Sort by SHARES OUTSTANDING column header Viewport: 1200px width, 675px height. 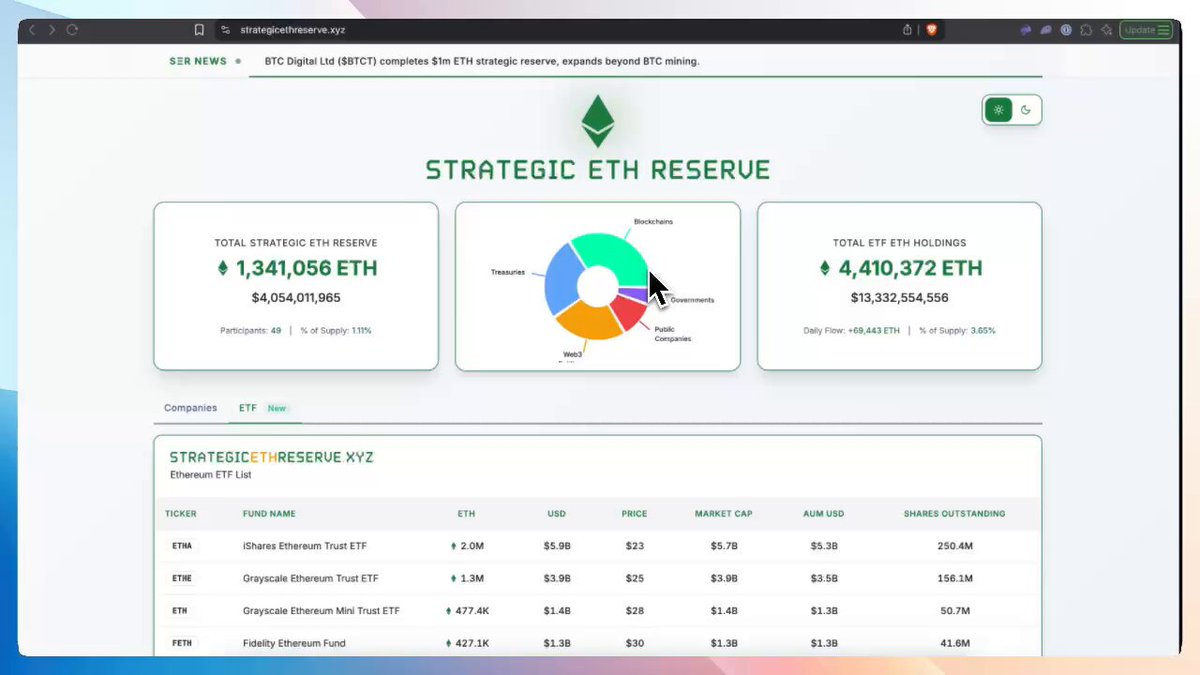(x=955, y=514)
